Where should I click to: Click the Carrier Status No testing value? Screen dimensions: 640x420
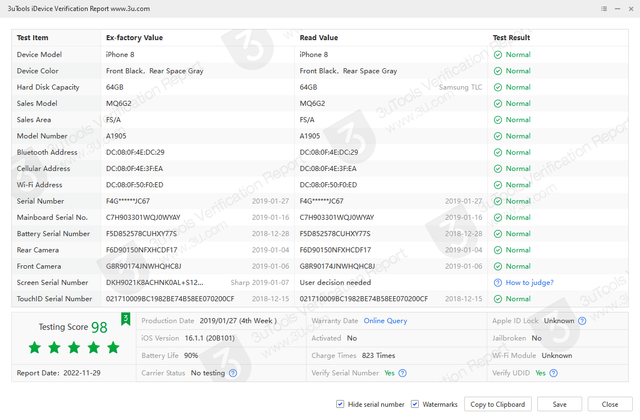pyautogui.click(x=208, y=373)
